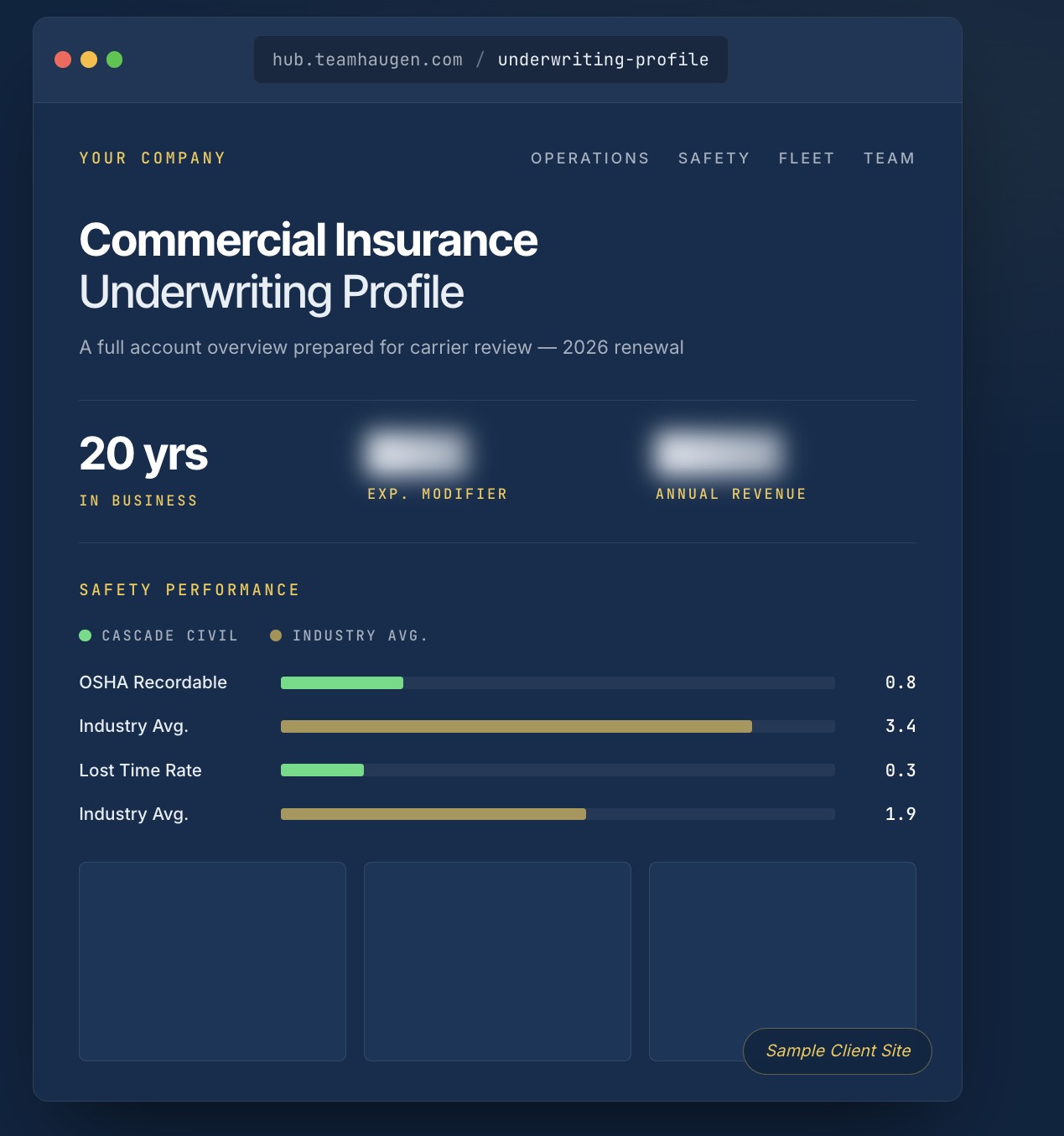This screenshot has height=1136, width=1064.
Task: Click the Cascade Civil green legend dot
Action: (x=85, y=635)
